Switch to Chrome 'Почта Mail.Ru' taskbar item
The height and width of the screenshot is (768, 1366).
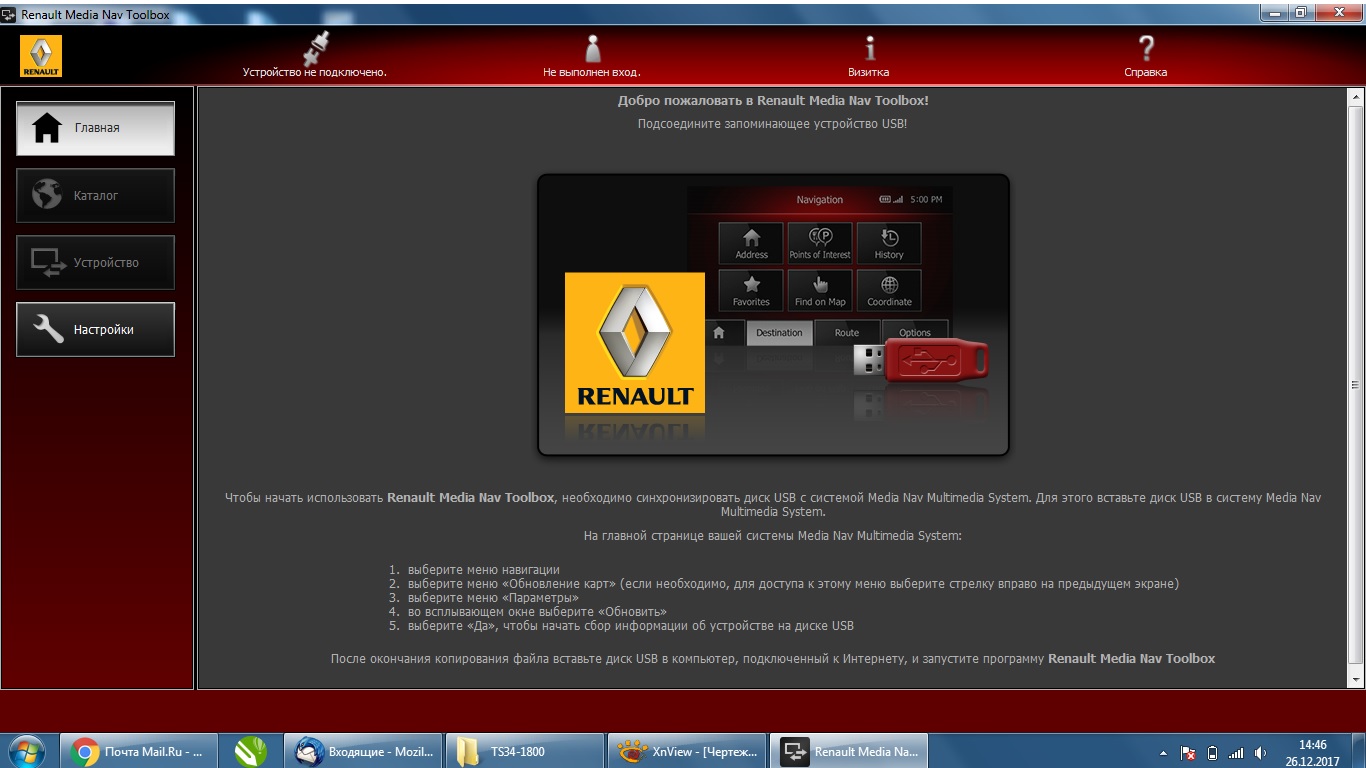pyautogui.click(x=138, y=751)
